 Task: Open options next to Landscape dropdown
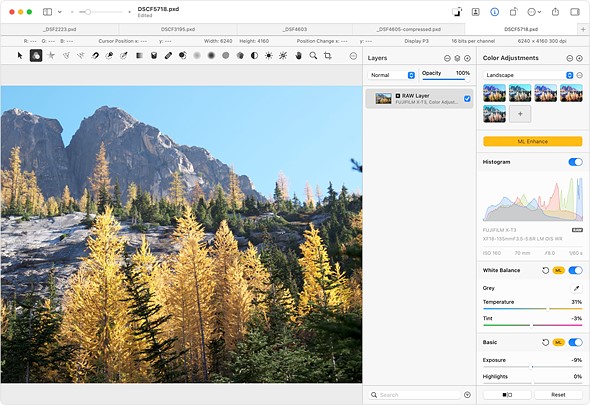[x=580, y=75]
